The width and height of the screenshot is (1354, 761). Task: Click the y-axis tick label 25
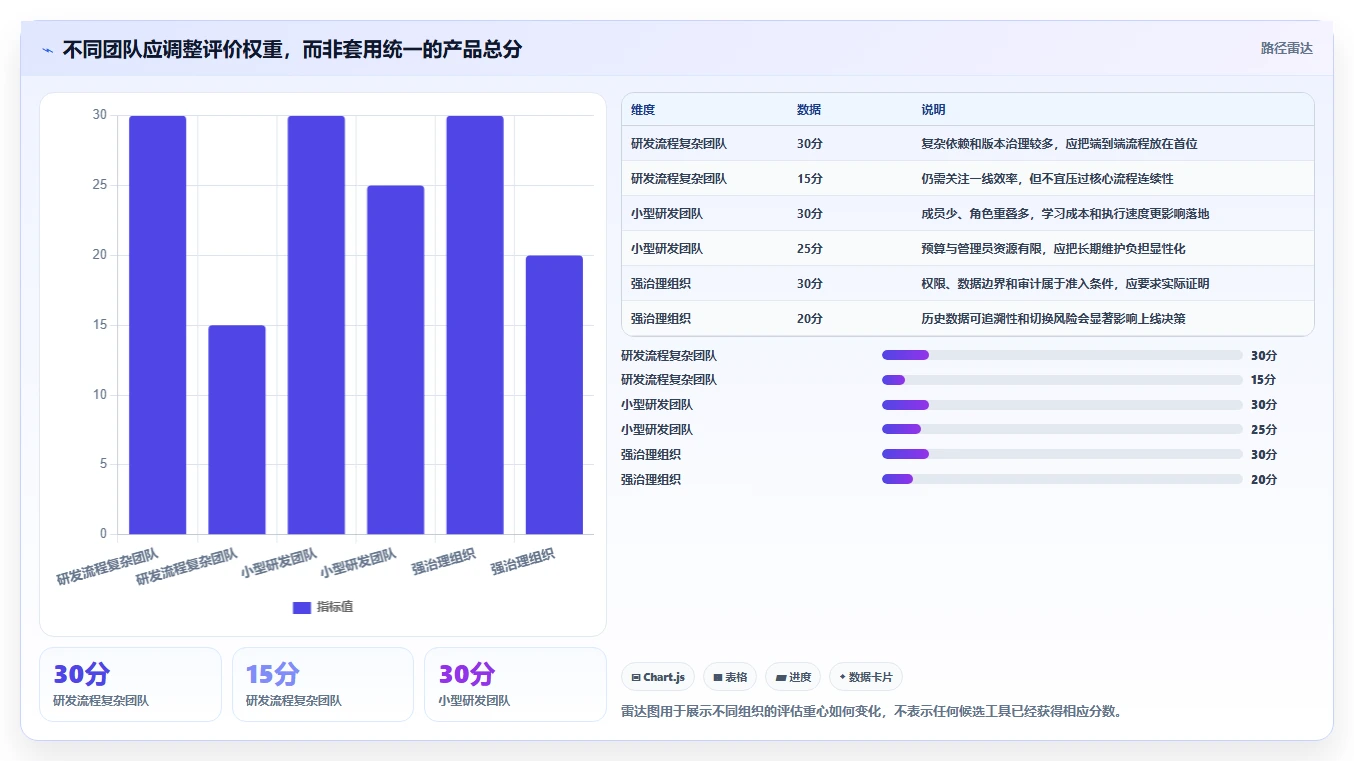pyautogui.click(x=99, y=185)
